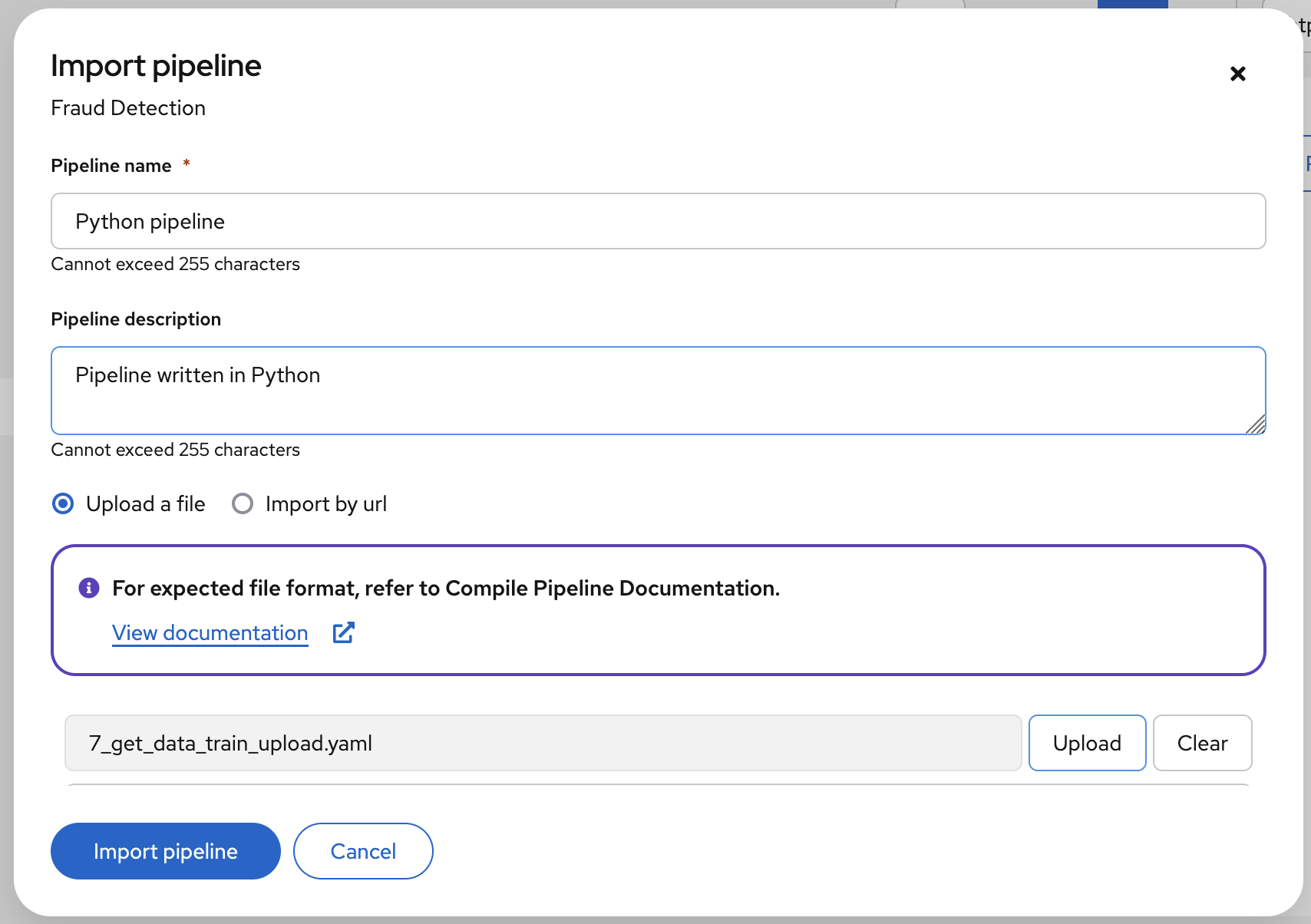Focus the Pipeline name input field
This screenshot has height=924, width=1311.
coord(658,221)
